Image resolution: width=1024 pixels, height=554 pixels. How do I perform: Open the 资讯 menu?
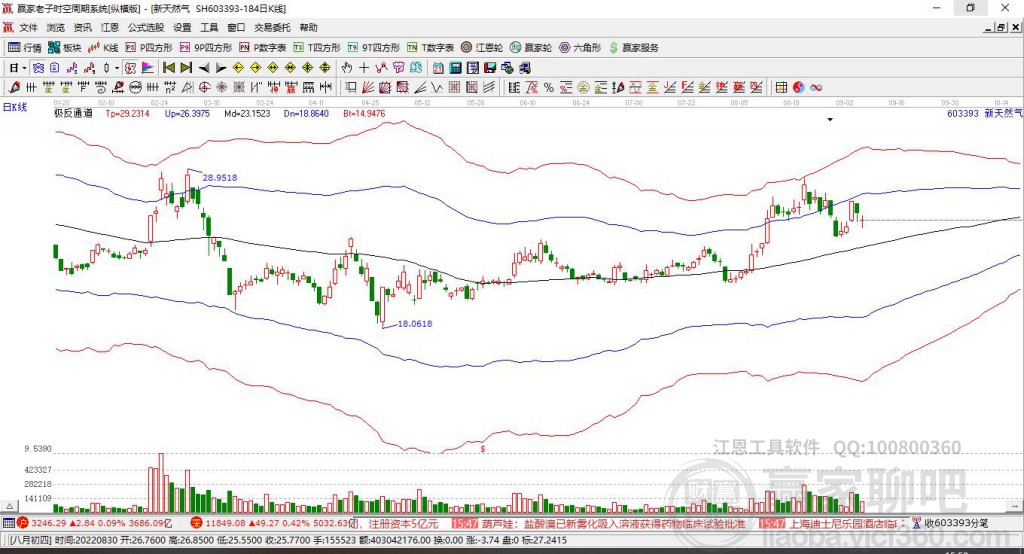click(x=82, y=27)
